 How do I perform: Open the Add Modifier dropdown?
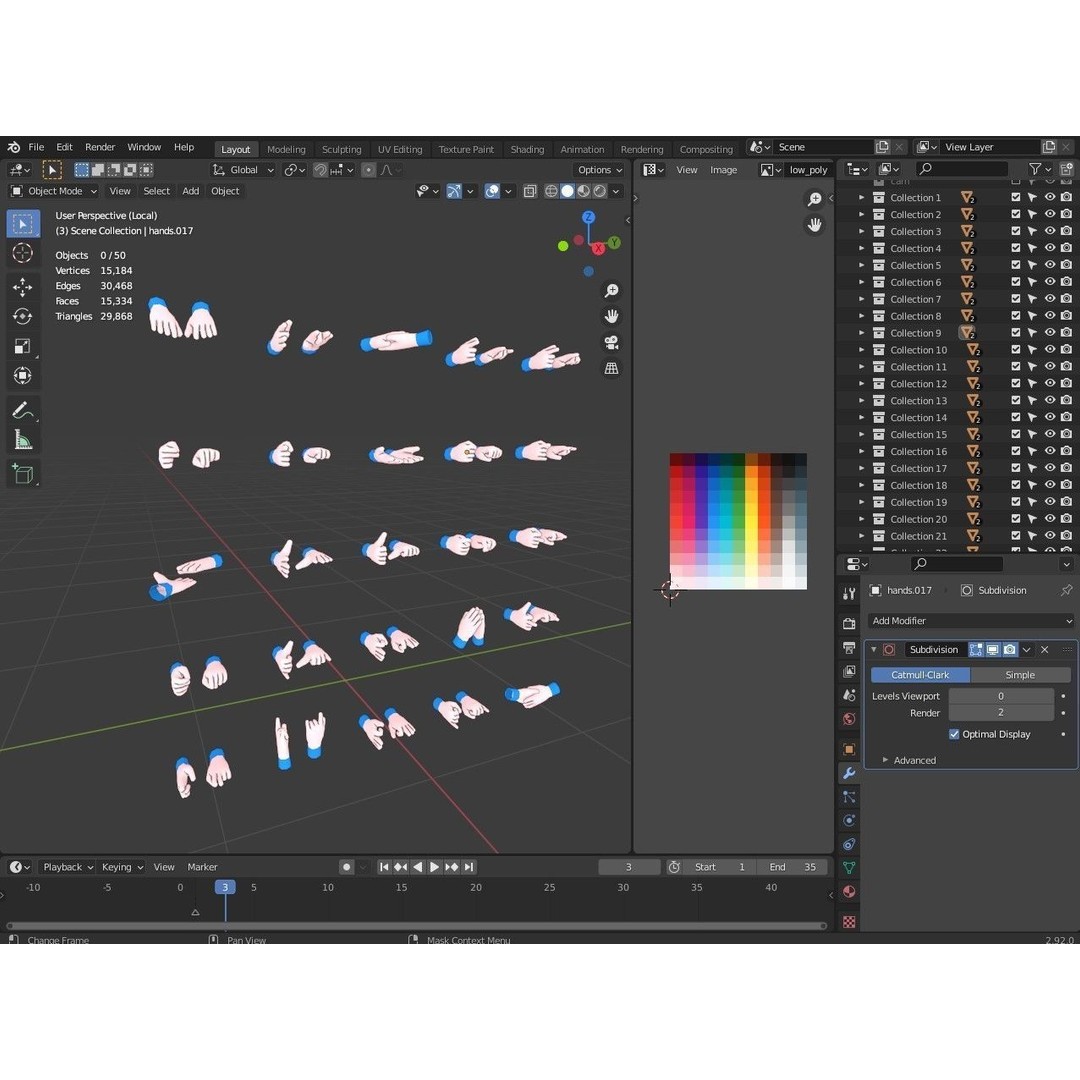click(969, 620)
